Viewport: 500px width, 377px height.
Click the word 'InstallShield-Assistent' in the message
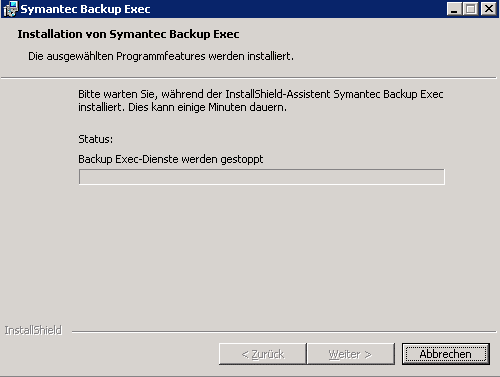(x=278, y=94)
